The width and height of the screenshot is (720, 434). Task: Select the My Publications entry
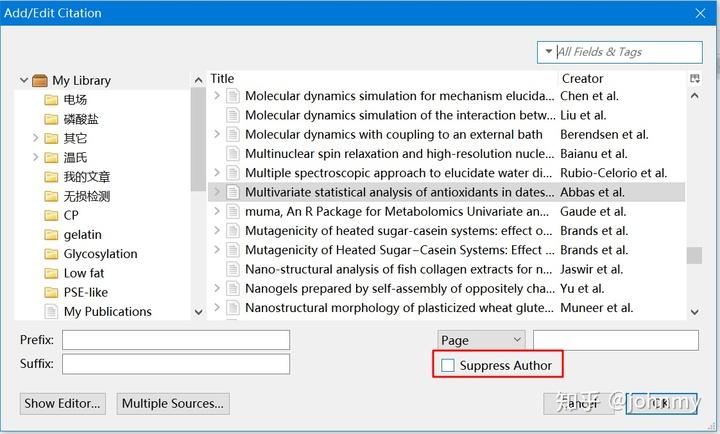pos(107,311)
